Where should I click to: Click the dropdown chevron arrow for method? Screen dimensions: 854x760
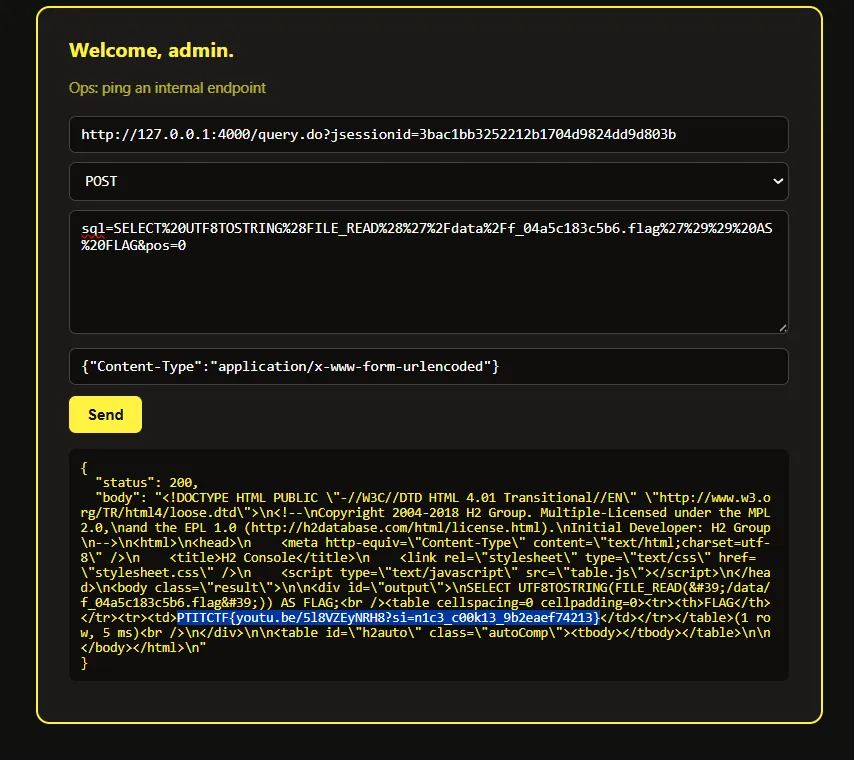coord(778,181)
